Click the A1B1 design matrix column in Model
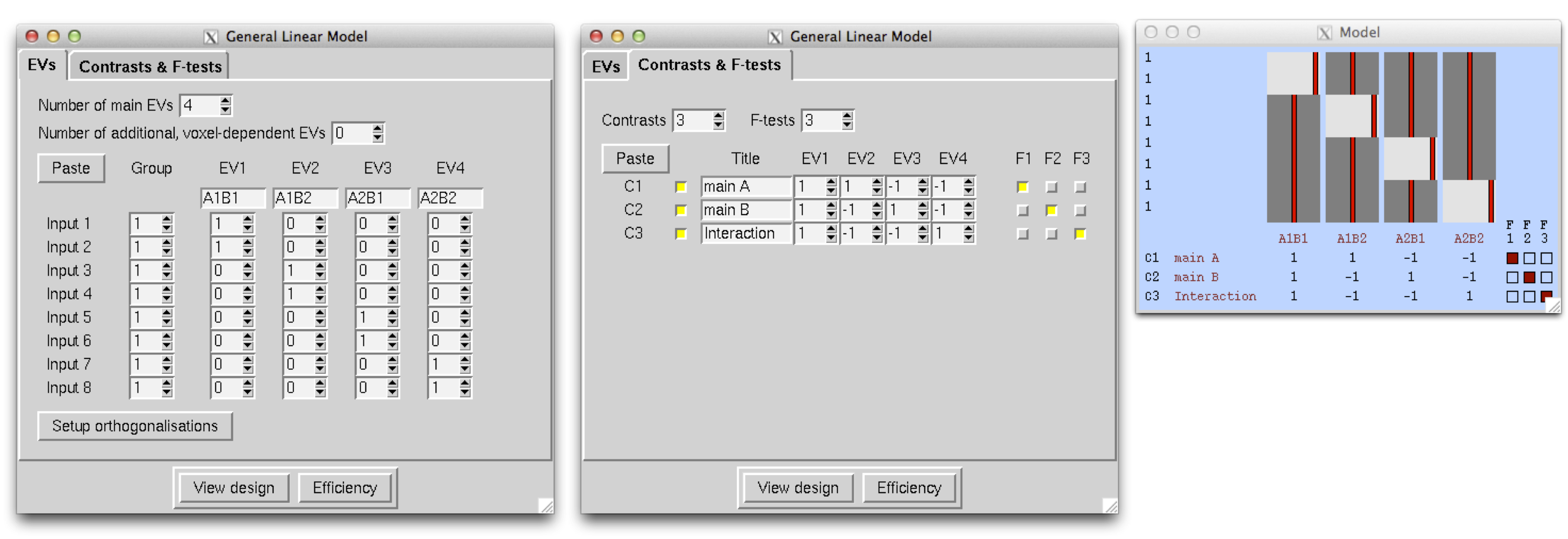The width and height of the screenshot is (1568, 539). (x=1293, y=137)
